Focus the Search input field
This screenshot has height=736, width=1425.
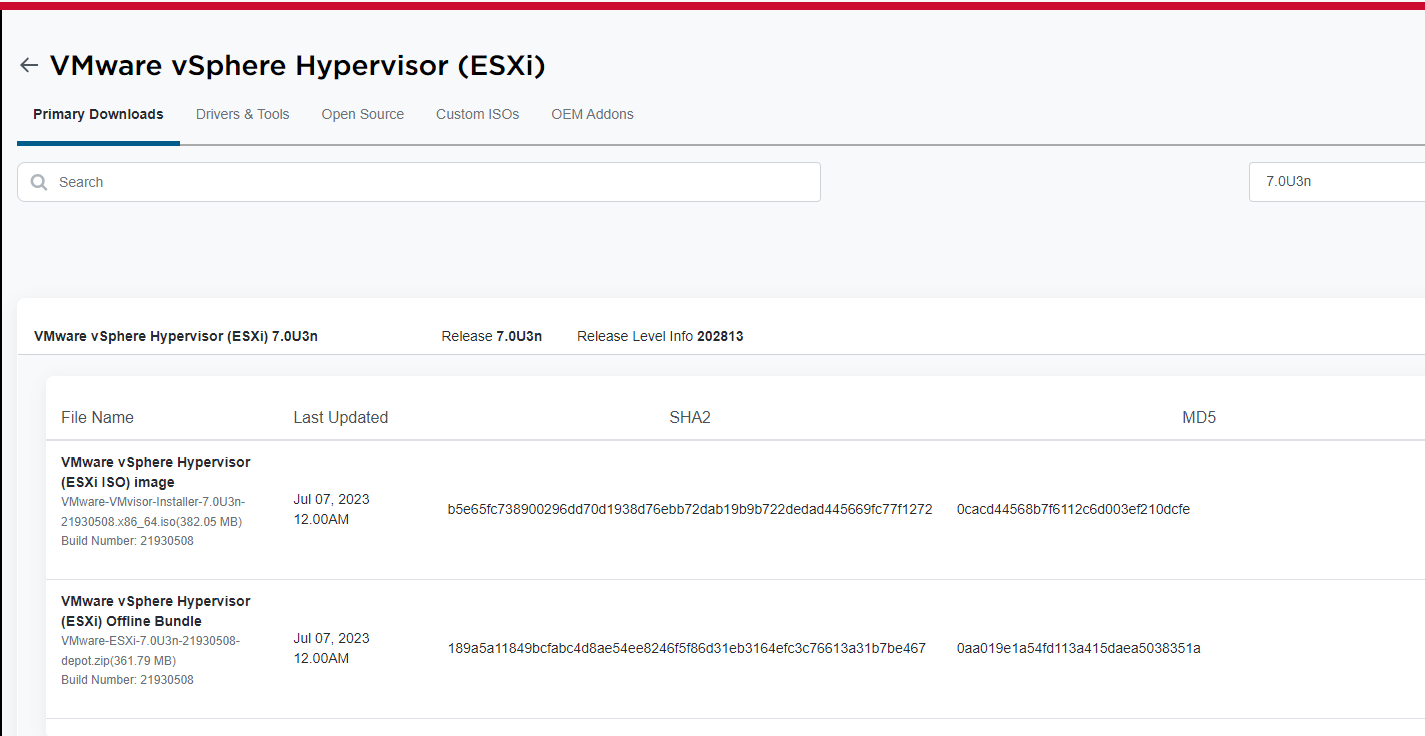[x=419, y=182]
